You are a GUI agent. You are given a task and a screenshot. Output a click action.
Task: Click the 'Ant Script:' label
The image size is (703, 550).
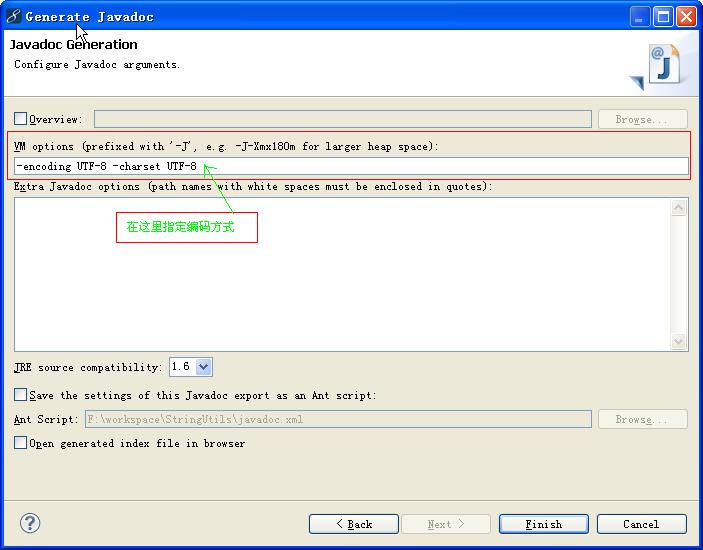tap(46, 419)
